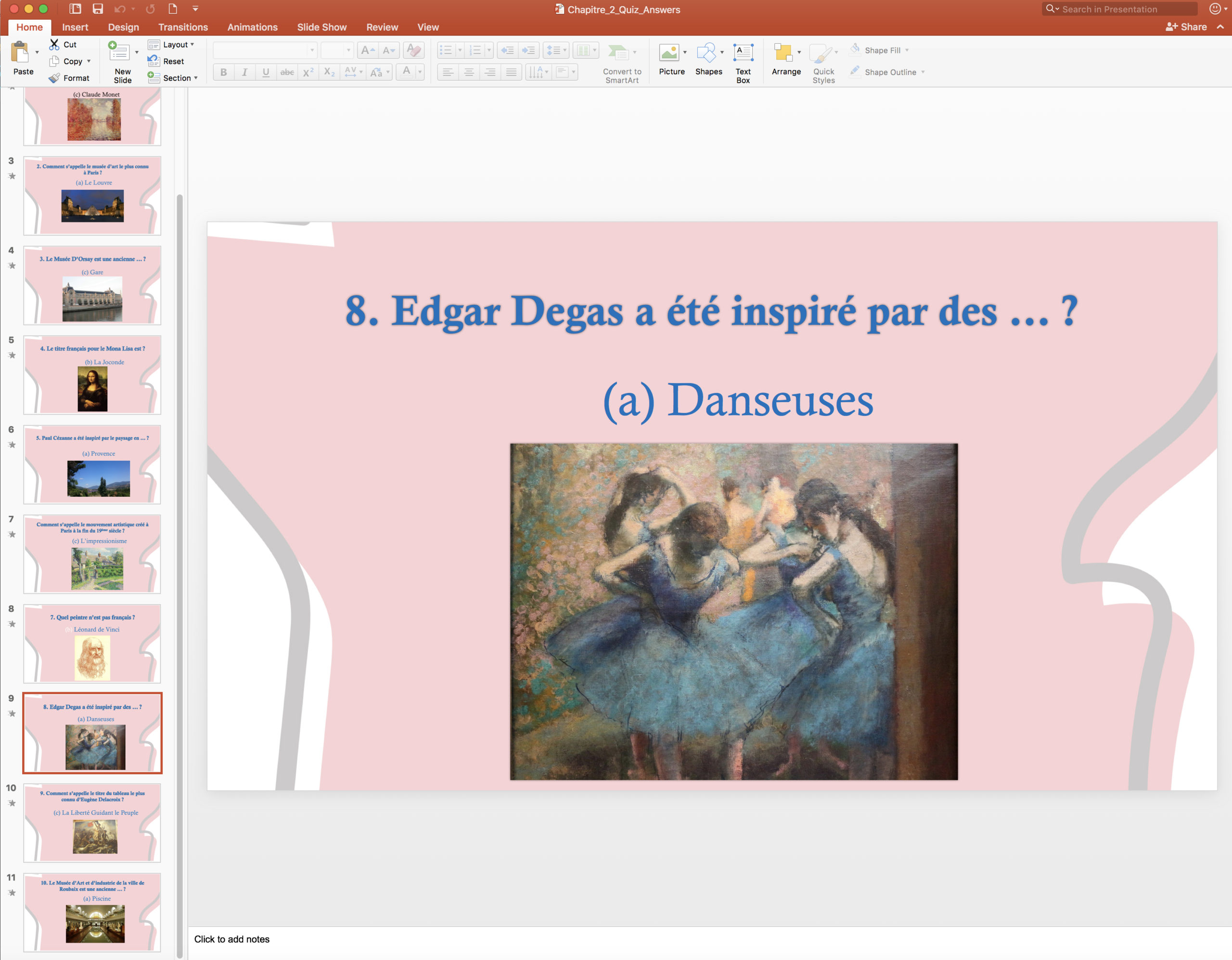Open the Arrange tool
This screenshot has width=1232, height=960.
pyautogui.click(x=786, y=59)
